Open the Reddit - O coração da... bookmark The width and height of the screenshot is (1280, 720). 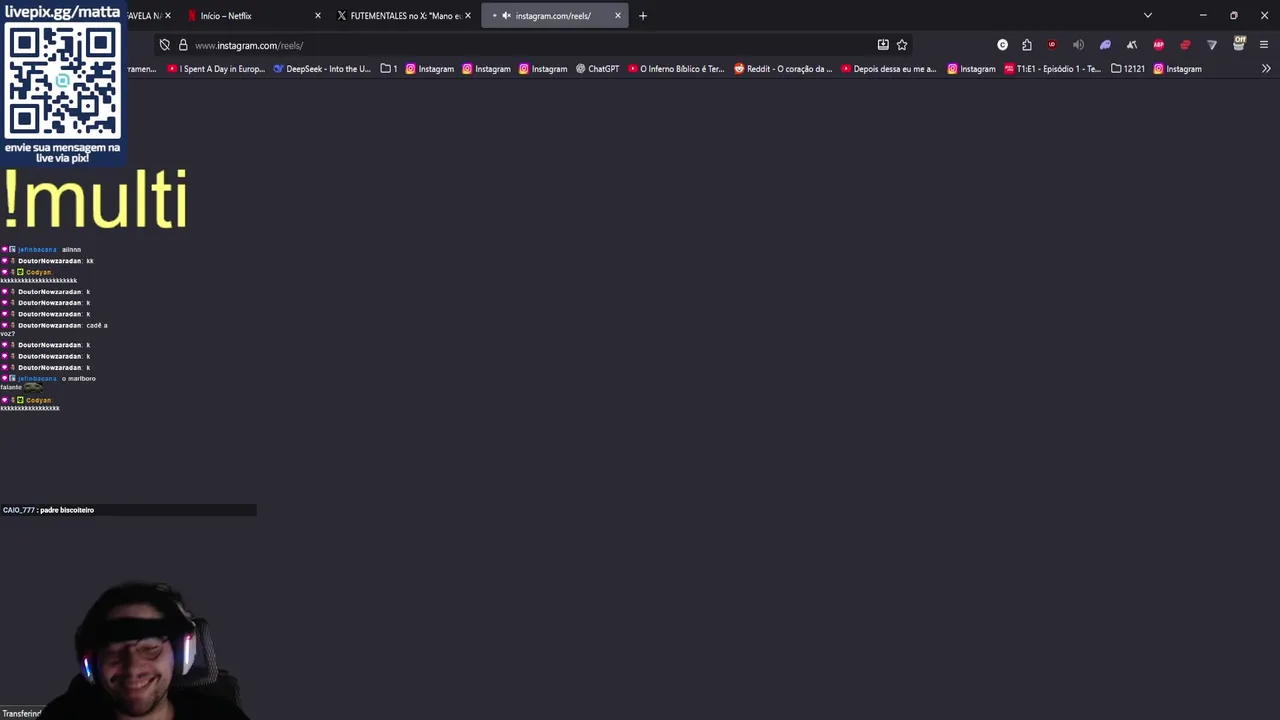coord(783,69)
